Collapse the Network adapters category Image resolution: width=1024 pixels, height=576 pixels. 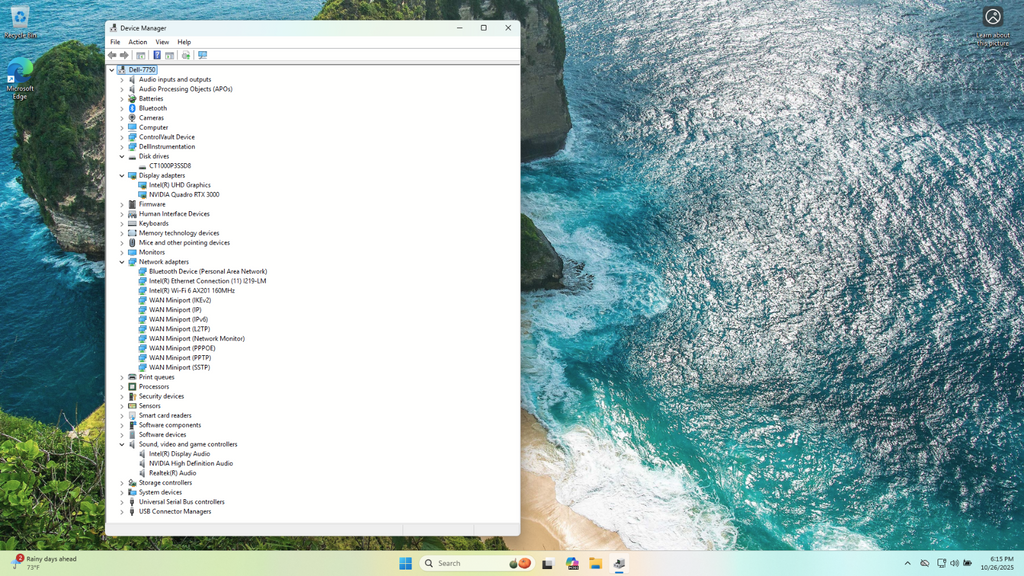click(x=122, y=262)
